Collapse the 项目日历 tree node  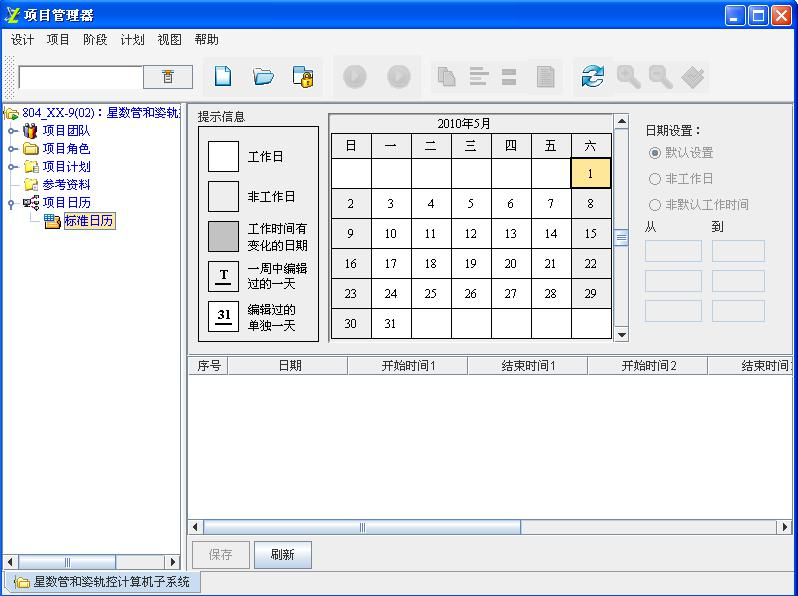click(12, 203)
